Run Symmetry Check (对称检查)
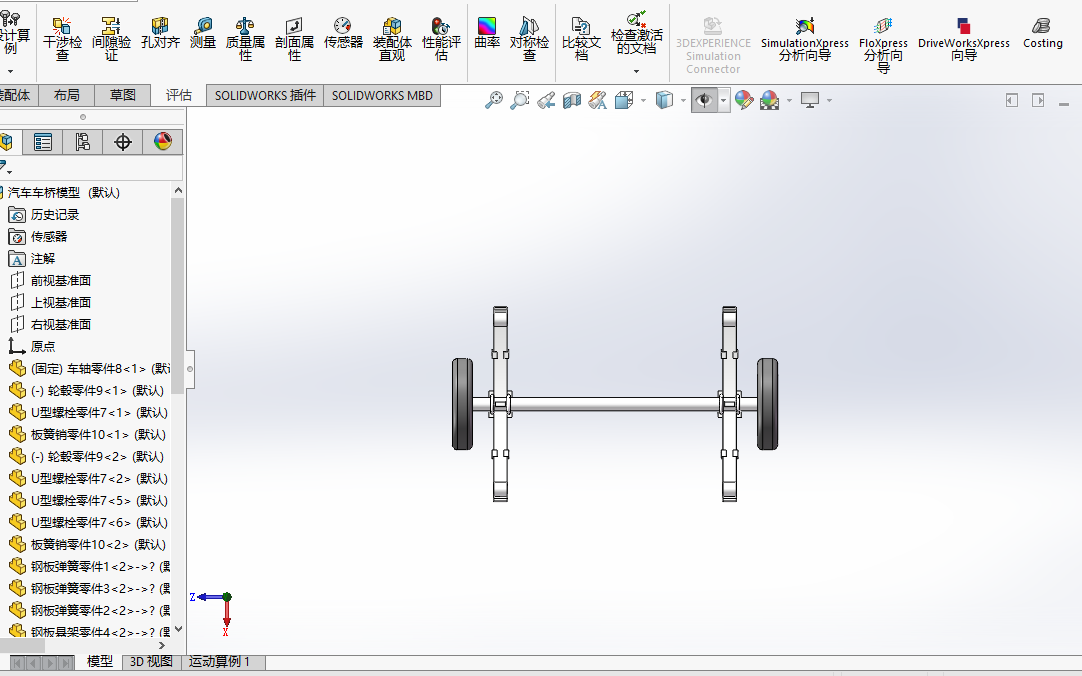 [529, 39]
